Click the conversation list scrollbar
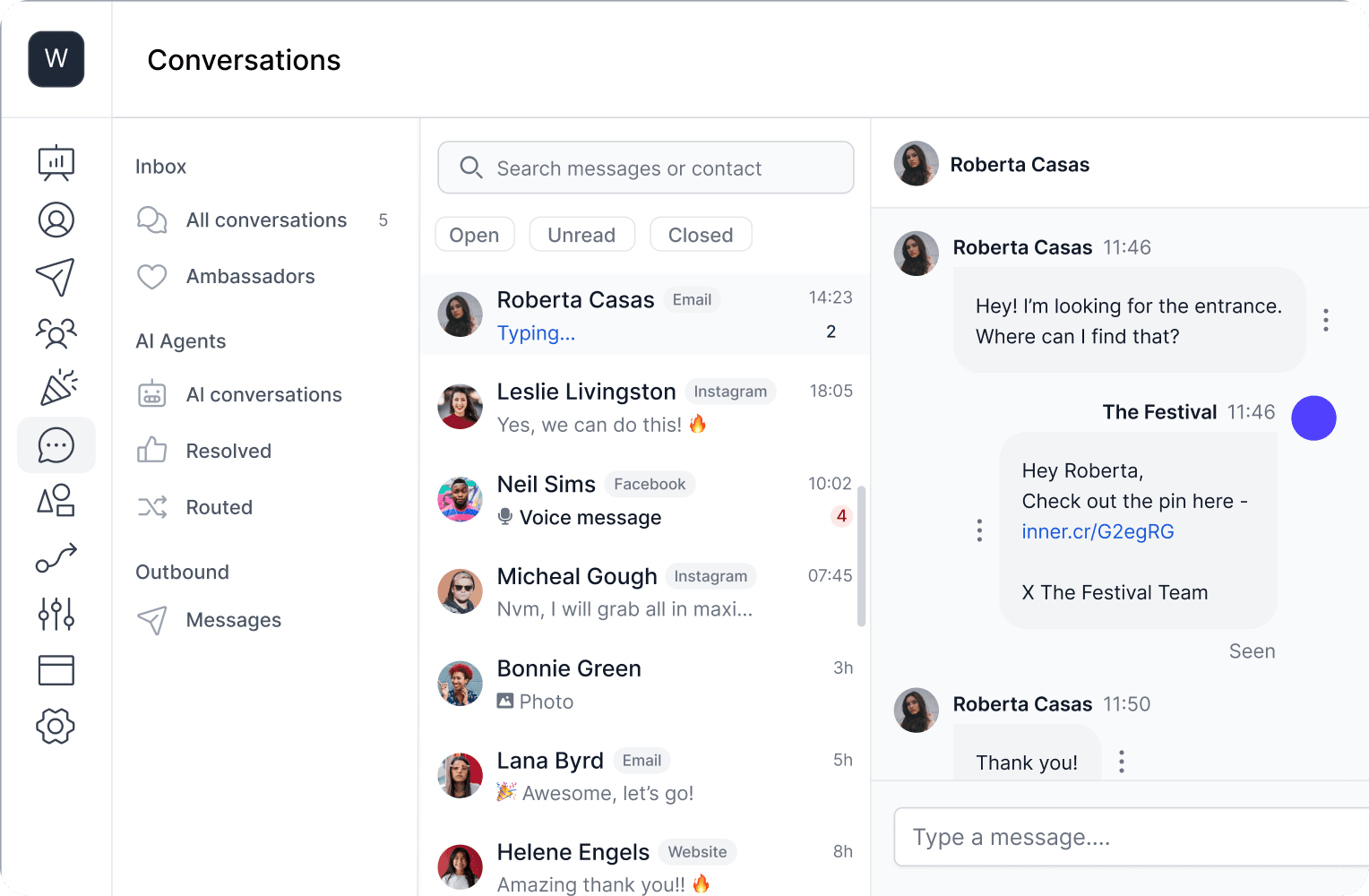1369x896 pixels. (x=861, y=556)
